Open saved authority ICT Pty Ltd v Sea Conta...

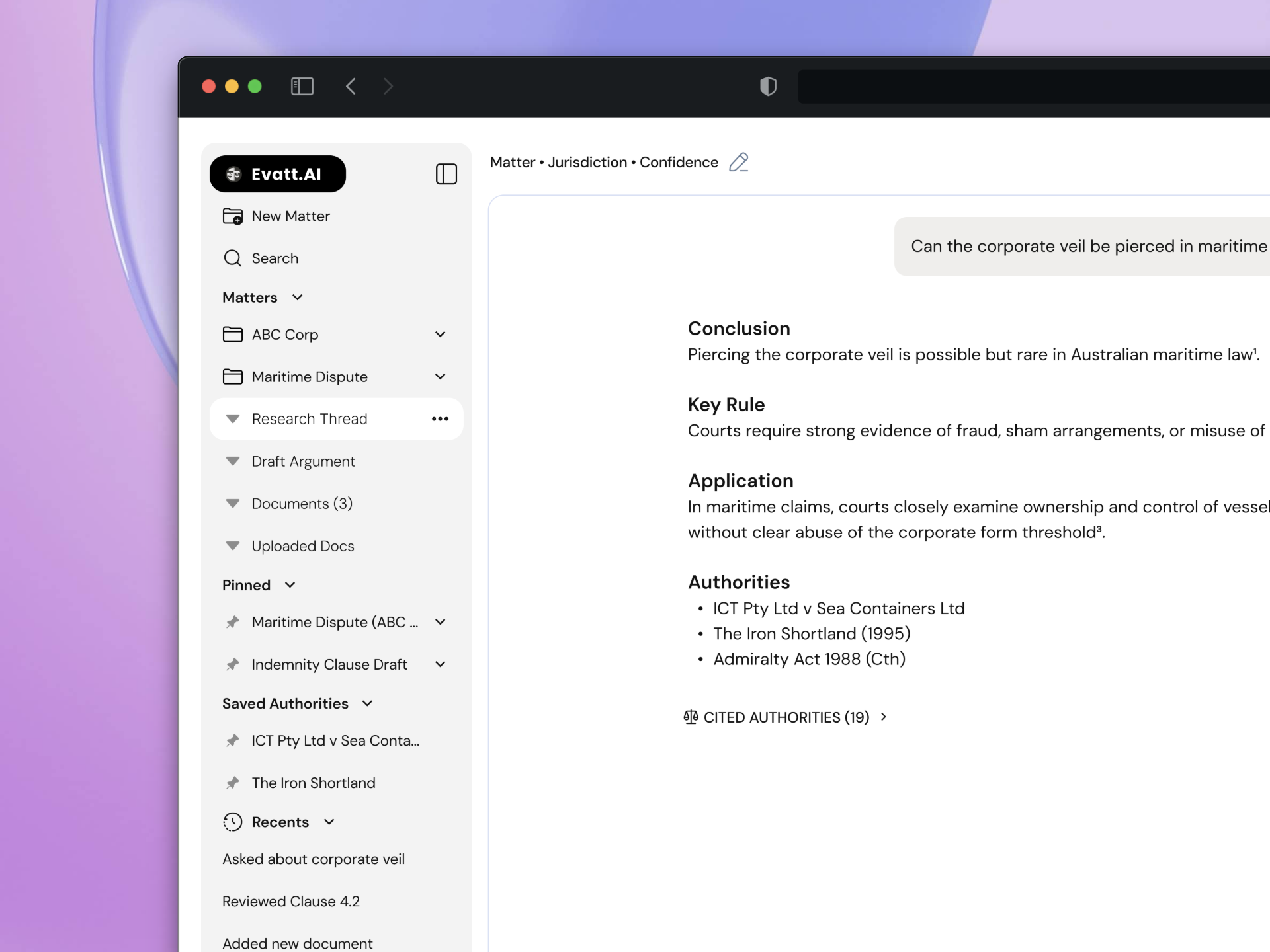(335, 741)
